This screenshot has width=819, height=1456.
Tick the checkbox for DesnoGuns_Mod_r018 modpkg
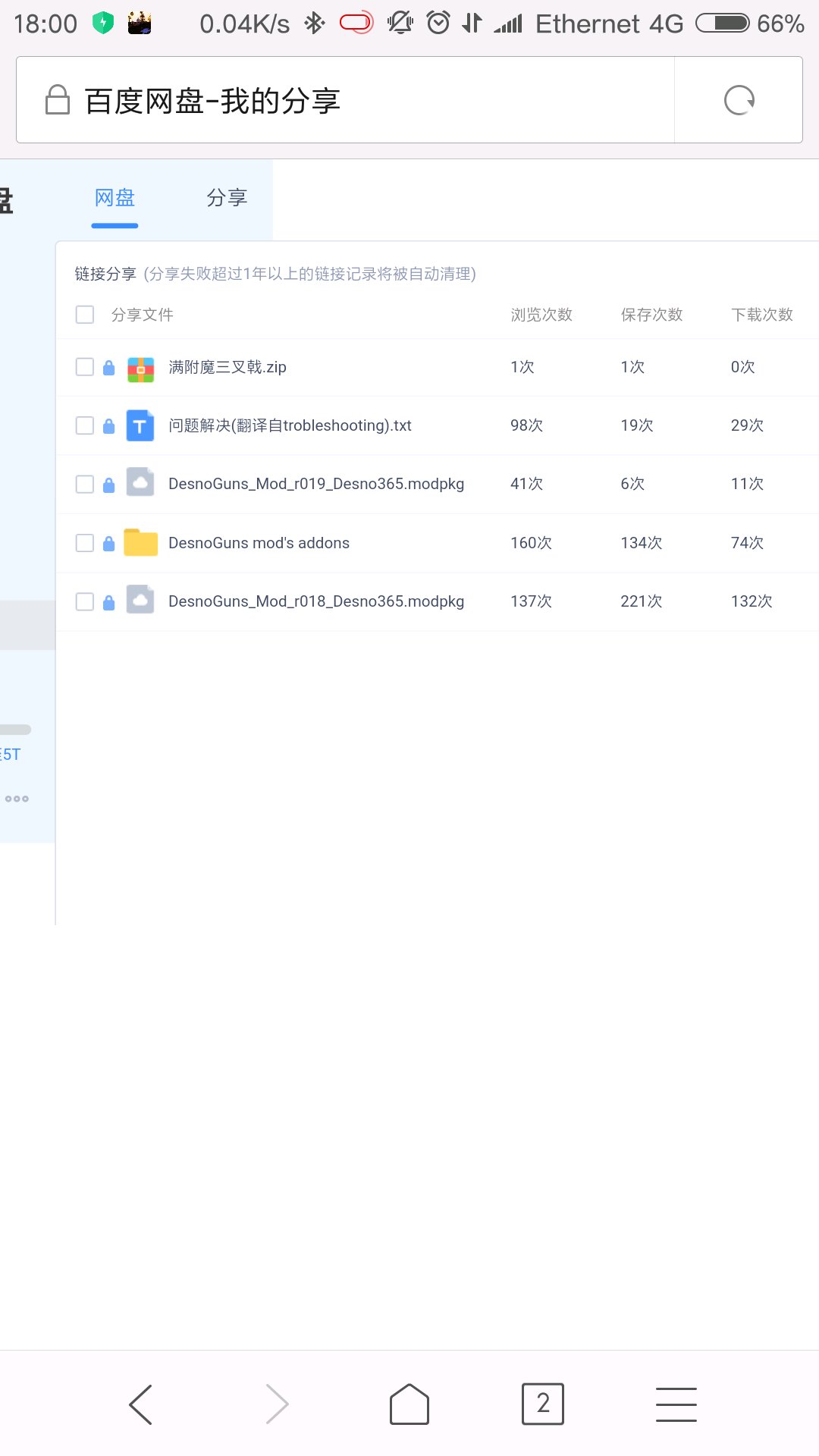click(85, 601)
